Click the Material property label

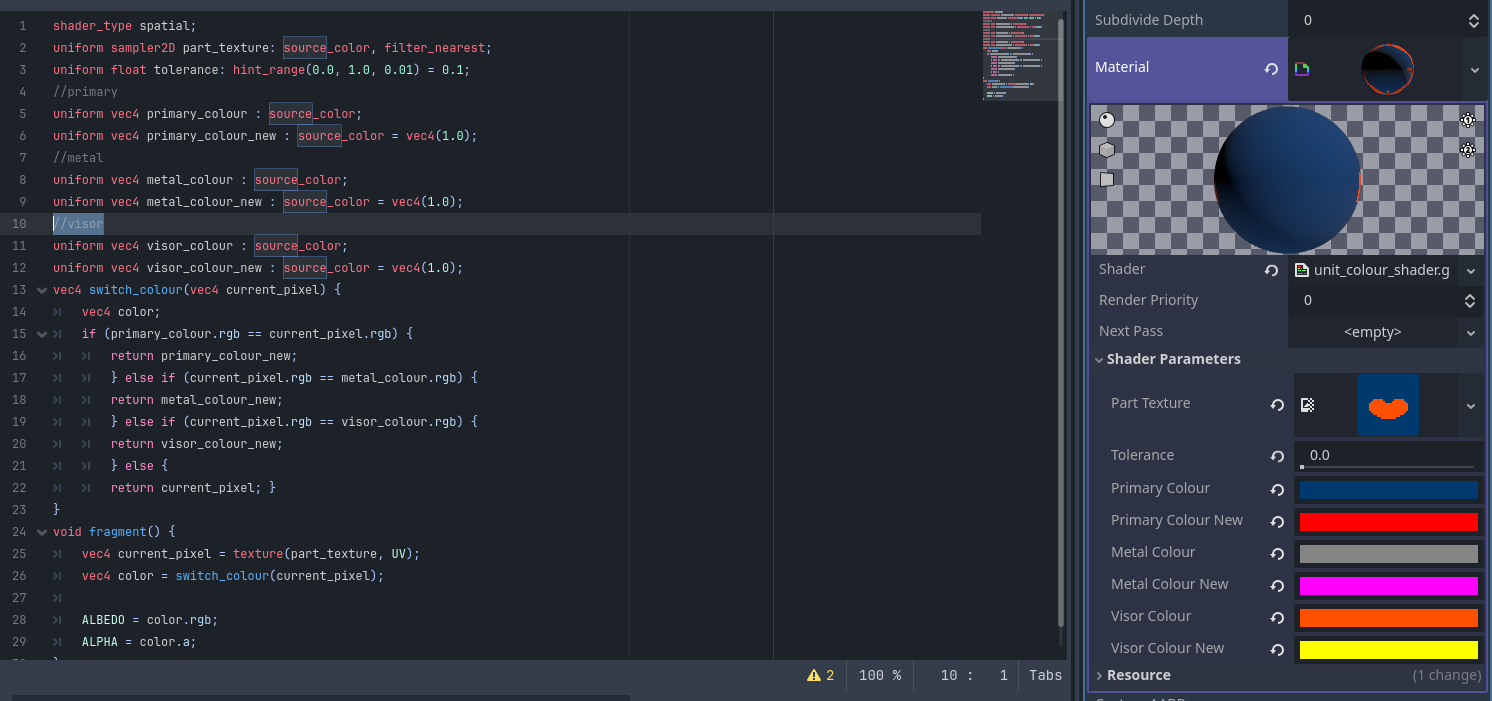click(1122, 67)
